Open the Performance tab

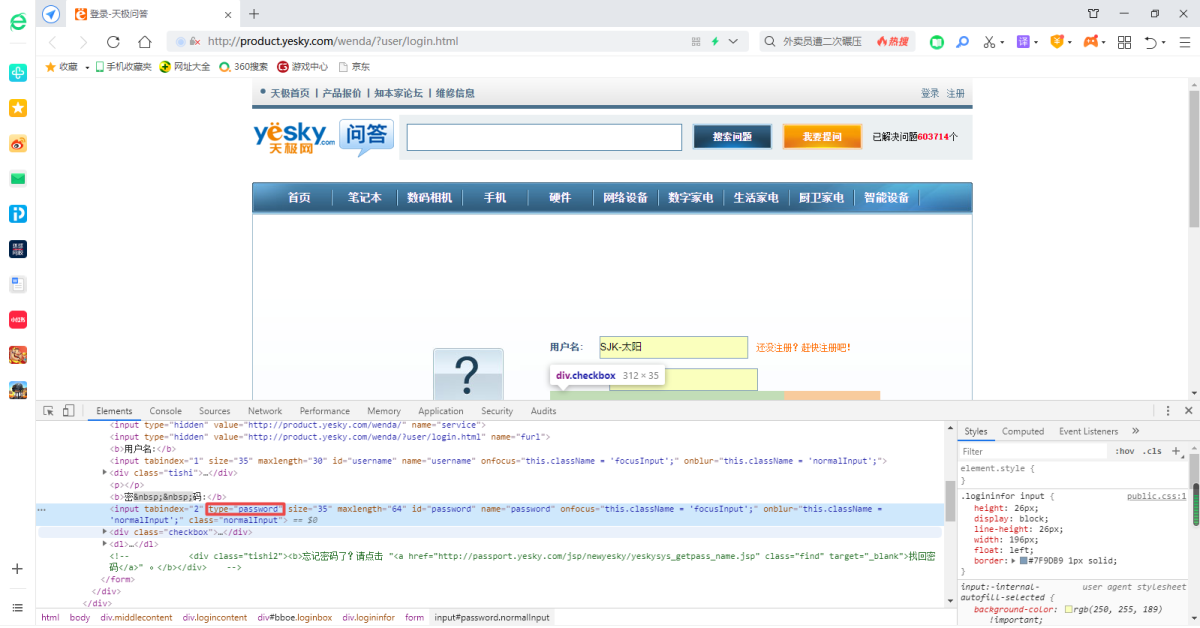[325, 411]
